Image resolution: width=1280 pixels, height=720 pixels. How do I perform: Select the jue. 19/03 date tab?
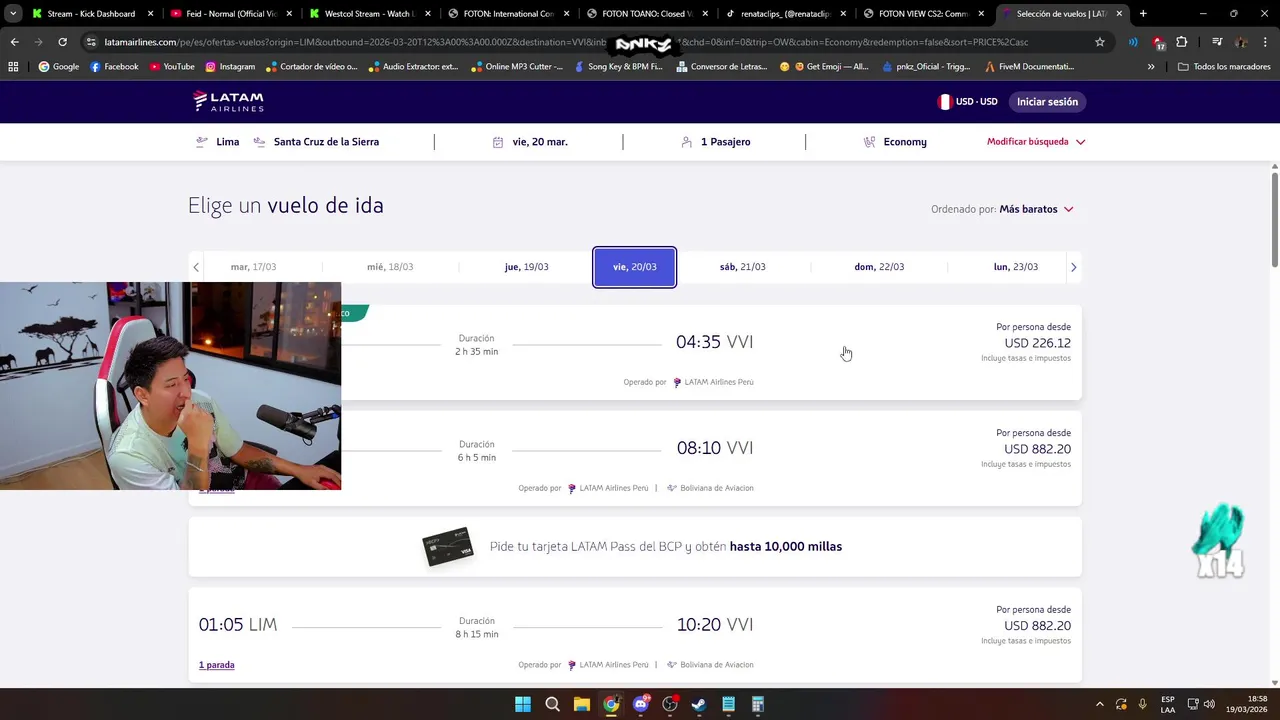(x=526, y=267)
